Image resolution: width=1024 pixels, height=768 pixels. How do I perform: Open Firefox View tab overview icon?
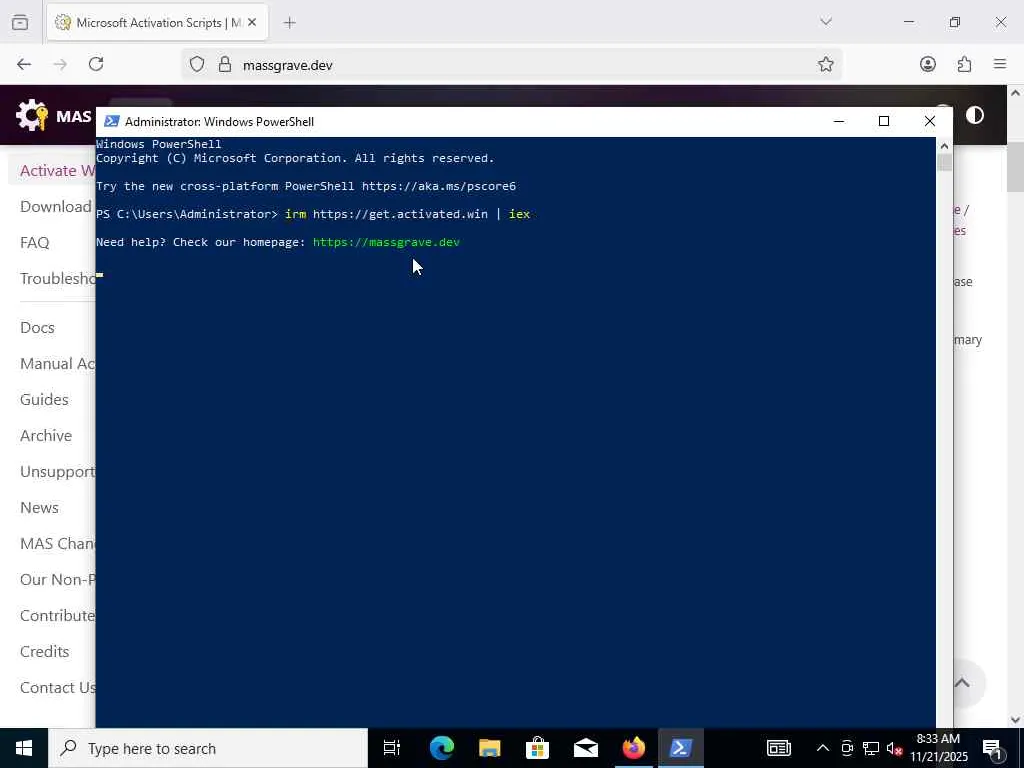click(20, 23)
